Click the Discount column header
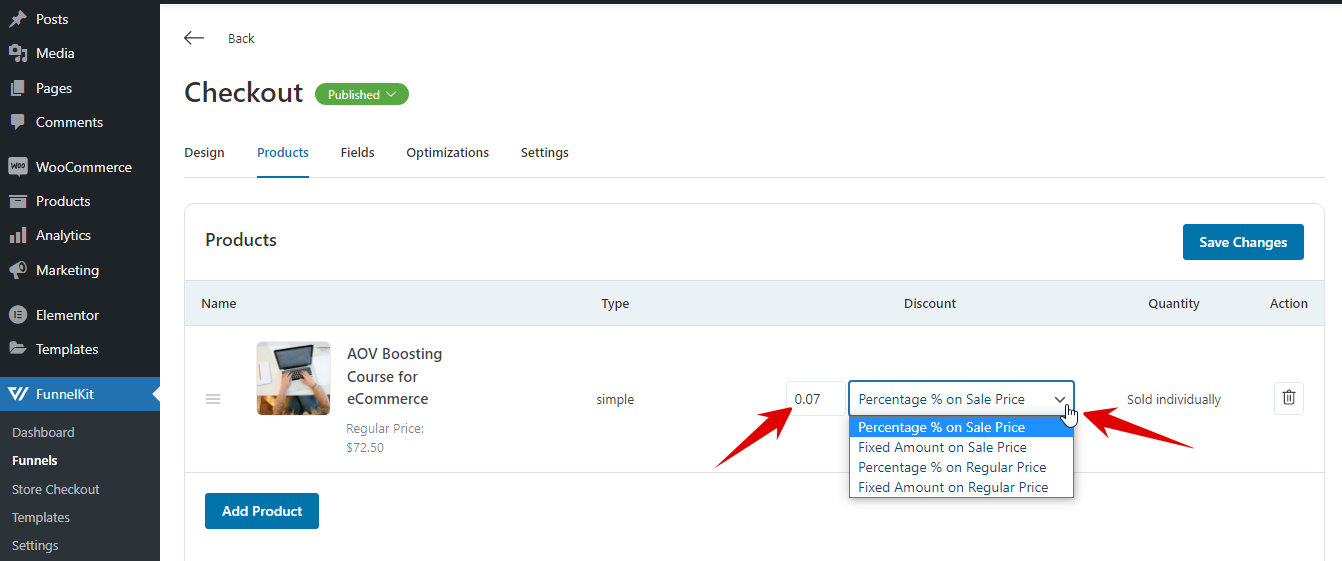 (930, 303)
